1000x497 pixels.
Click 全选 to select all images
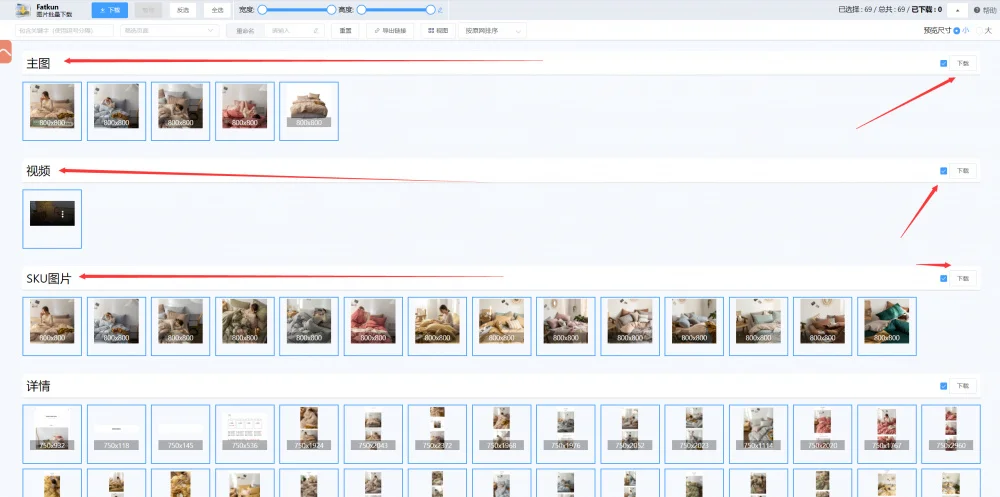(x=217, y=10)
